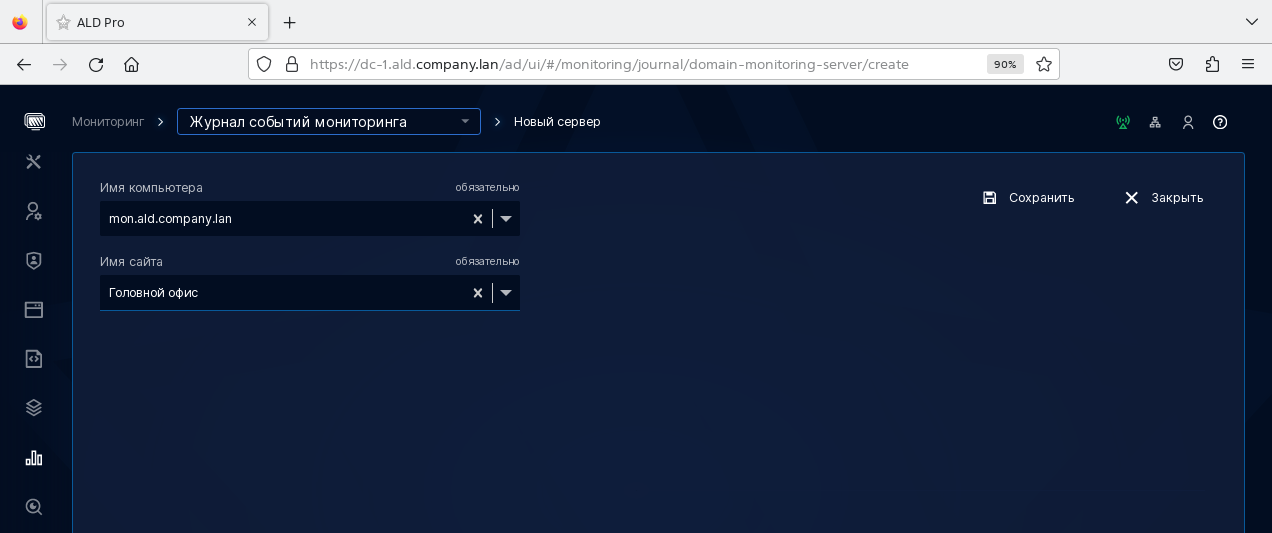Click the layers stack sidebar icon
1272x533 pixels.
coord(34,408)
